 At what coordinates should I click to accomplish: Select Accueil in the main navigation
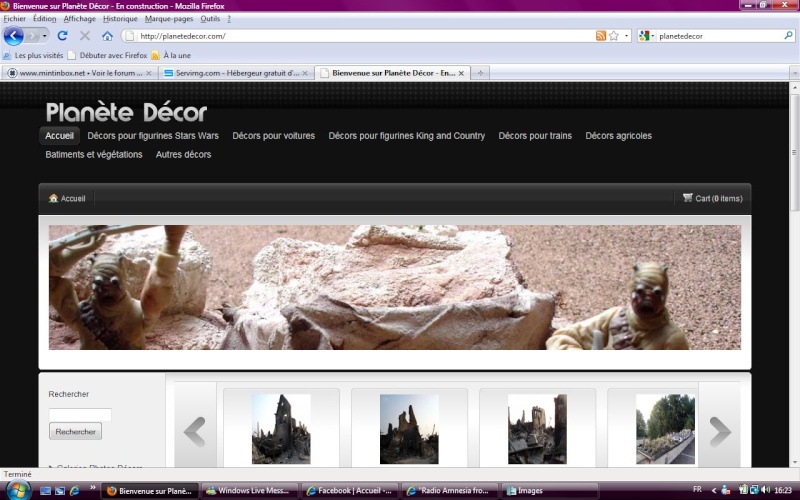(x=60, y=136)
